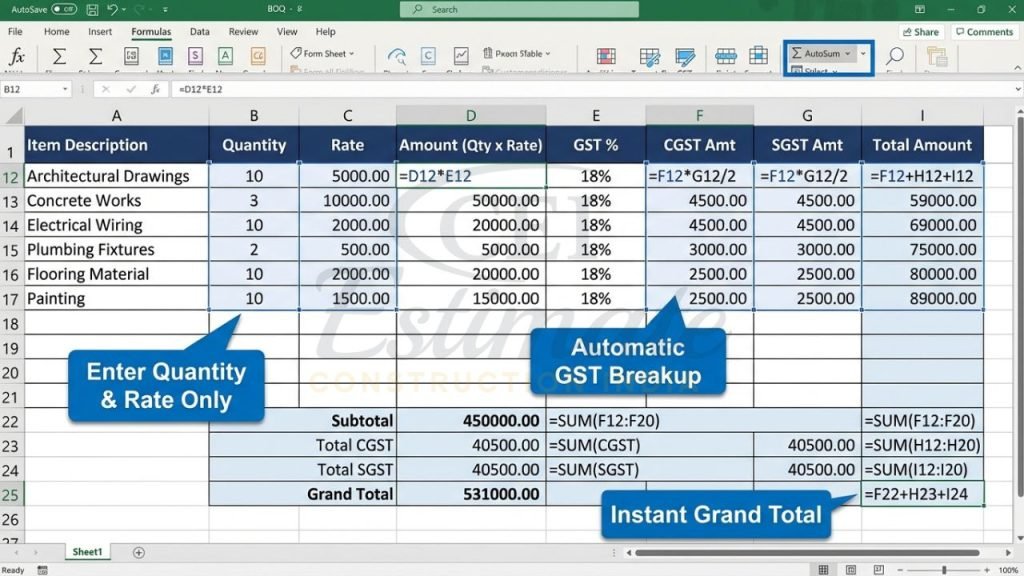
Task: Click column D header
Action: click(471, 116)
